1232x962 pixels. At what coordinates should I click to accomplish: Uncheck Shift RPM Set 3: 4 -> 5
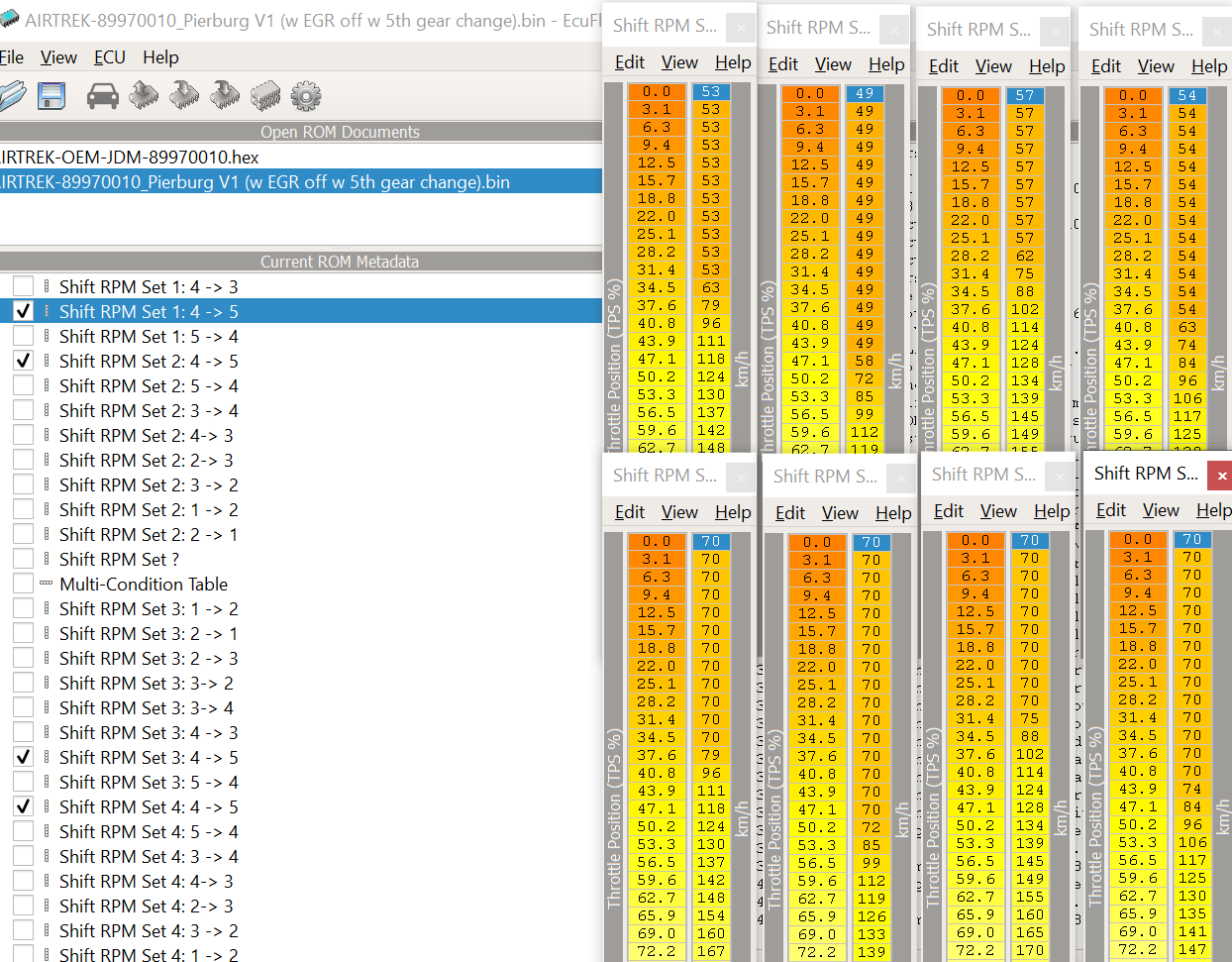click(x=23, y=758)
